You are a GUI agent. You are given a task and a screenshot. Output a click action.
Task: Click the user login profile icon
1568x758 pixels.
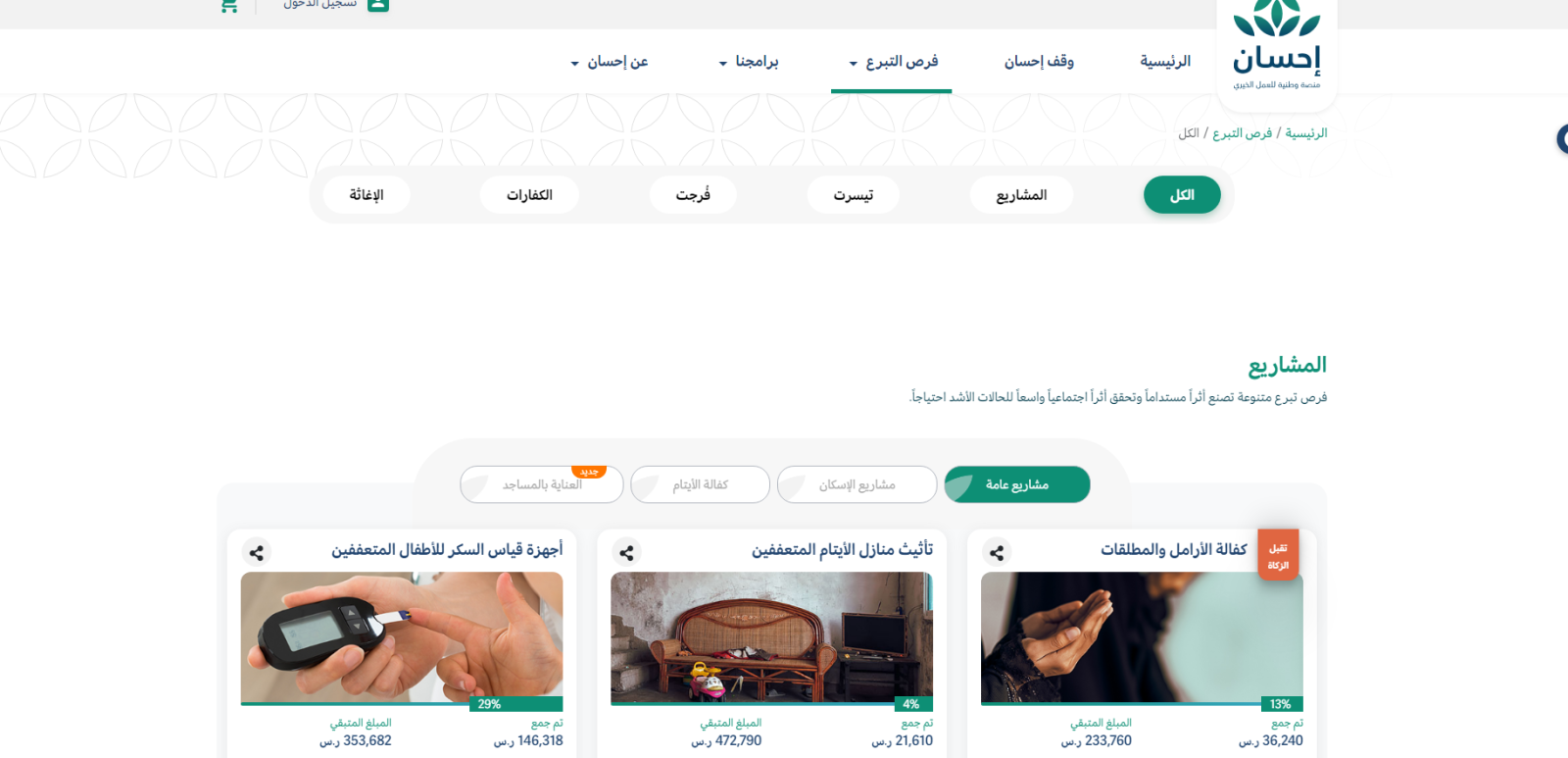click(x=378, y=5)
